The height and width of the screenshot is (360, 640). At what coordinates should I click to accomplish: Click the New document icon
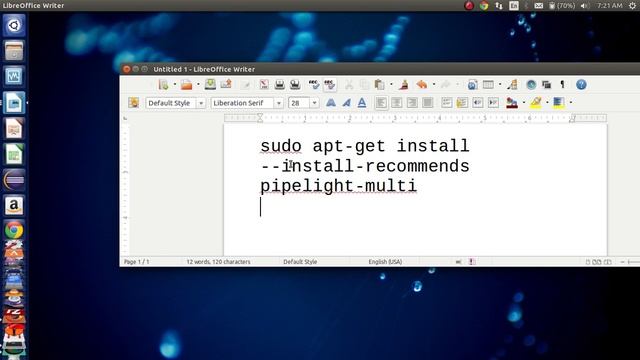tap(163, 85)
